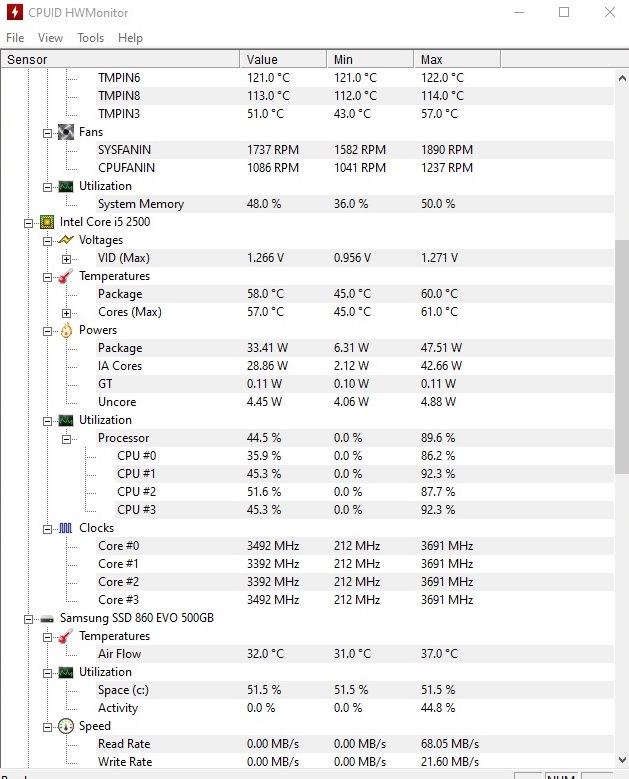
Task: Click the scrollbar down arrow
Action: point(622,760)
